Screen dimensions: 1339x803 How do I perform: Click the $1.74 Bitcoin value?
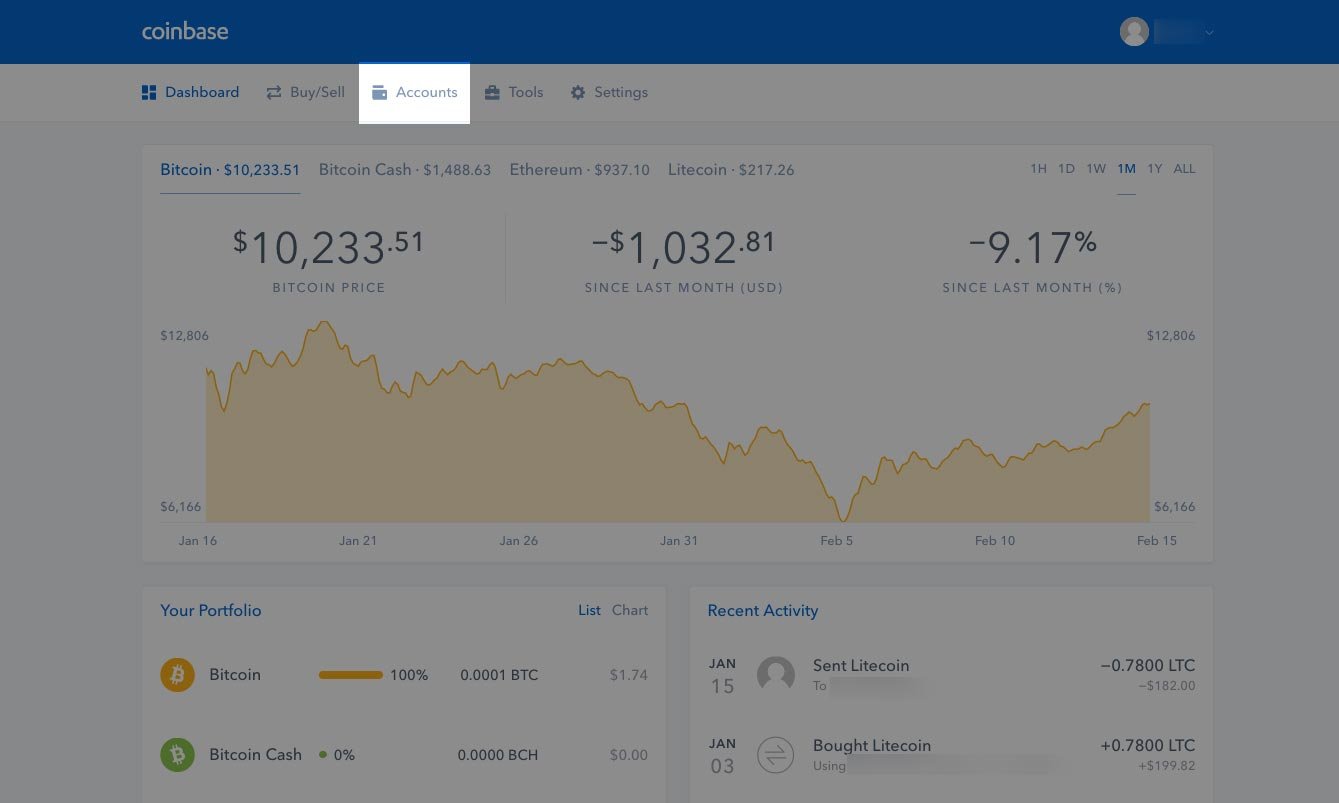pyautogui.click(x=629, y=675)
